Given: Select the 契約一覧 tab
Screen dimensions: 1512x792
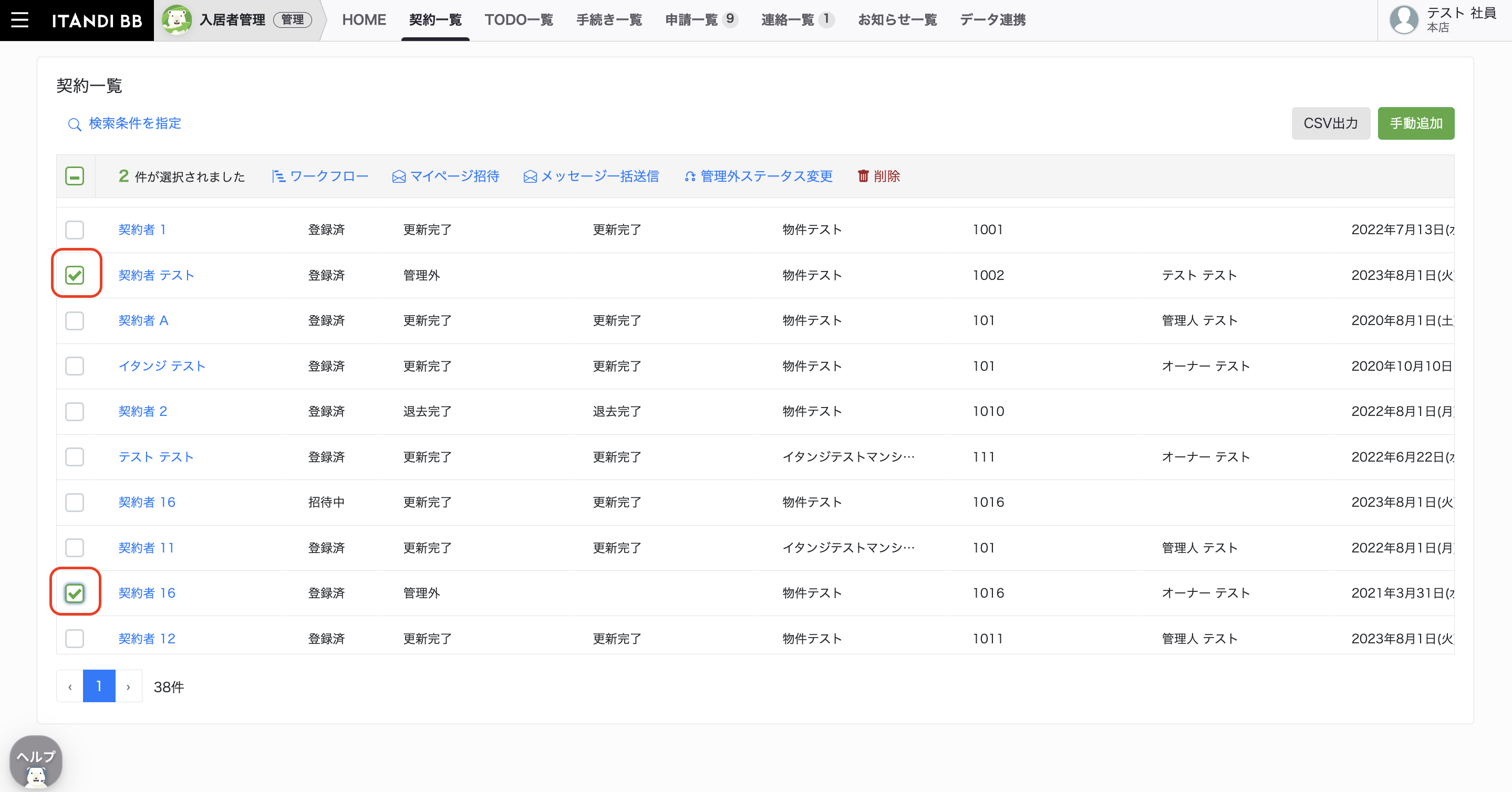Looking at the screenshot, I should tap(436, 20).
